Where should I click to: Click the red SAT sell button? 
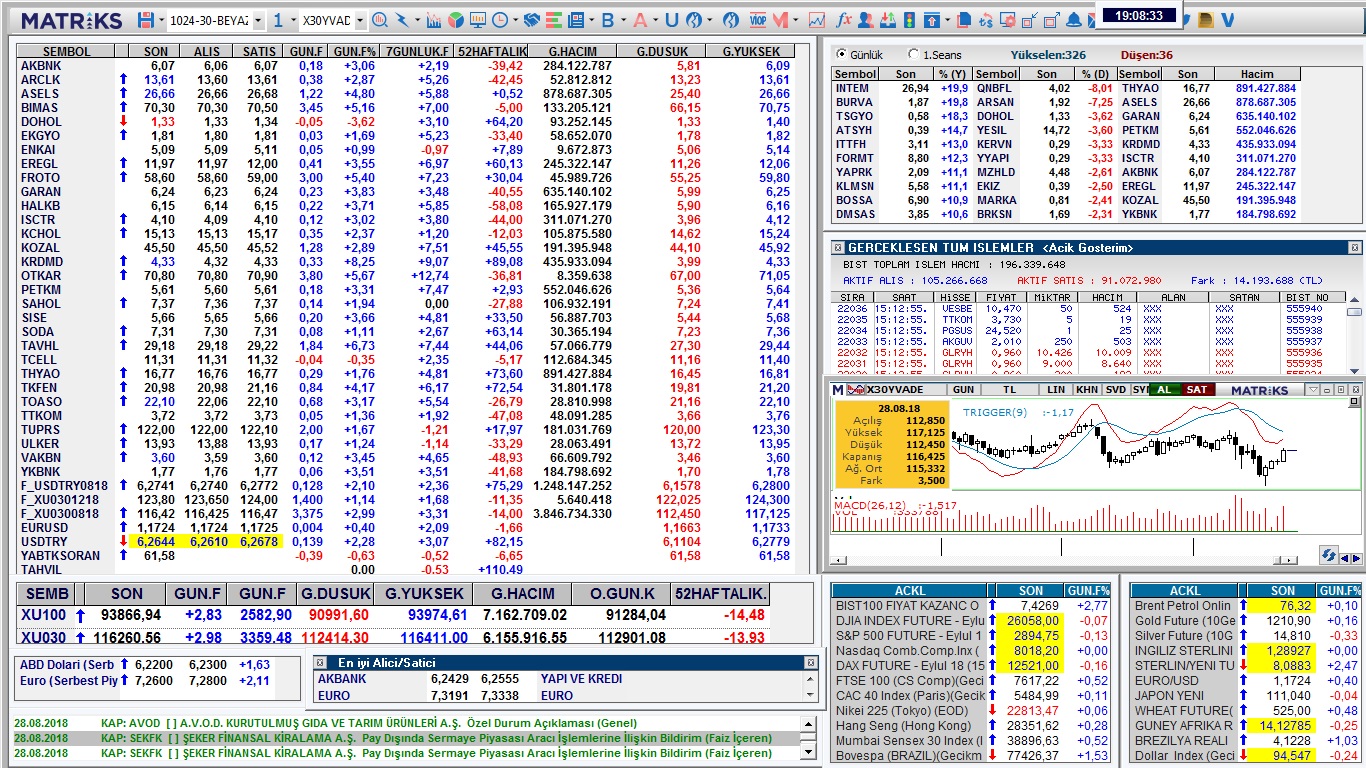(1197, 390)
